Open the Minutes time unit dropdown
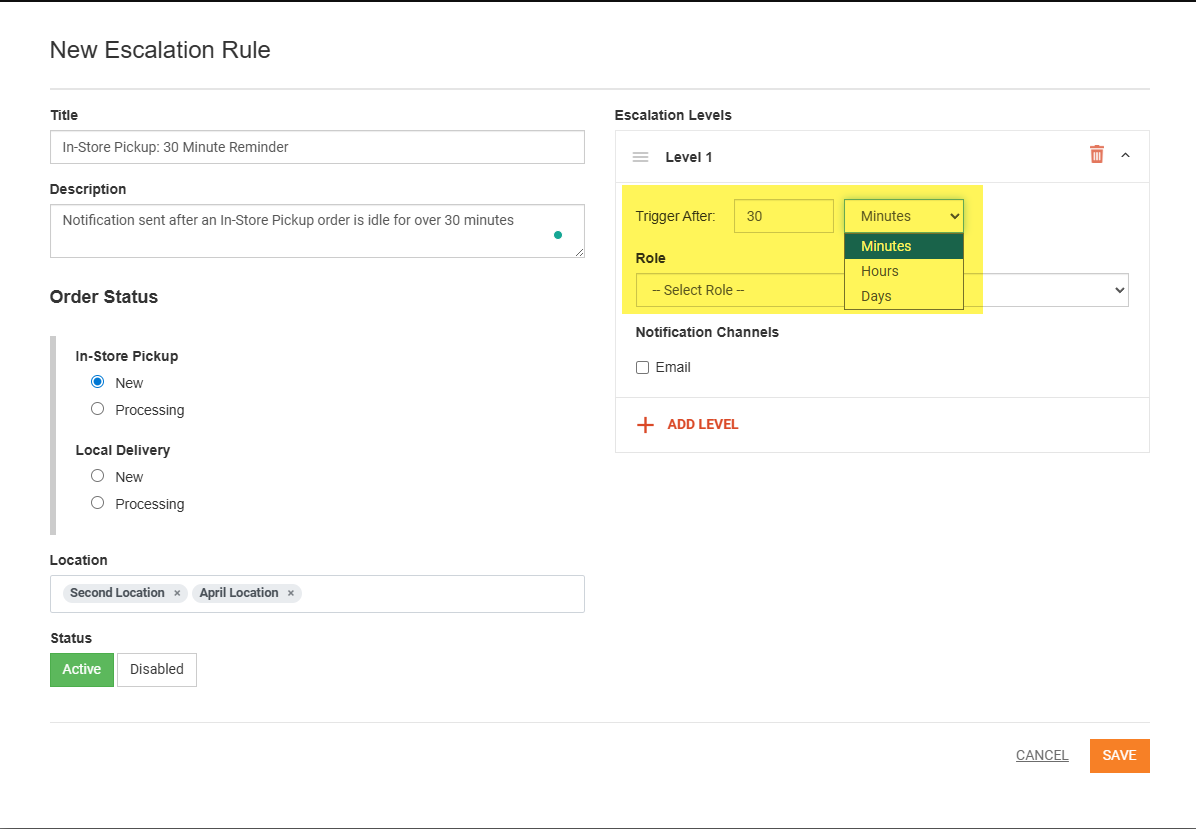 [904, 216]
